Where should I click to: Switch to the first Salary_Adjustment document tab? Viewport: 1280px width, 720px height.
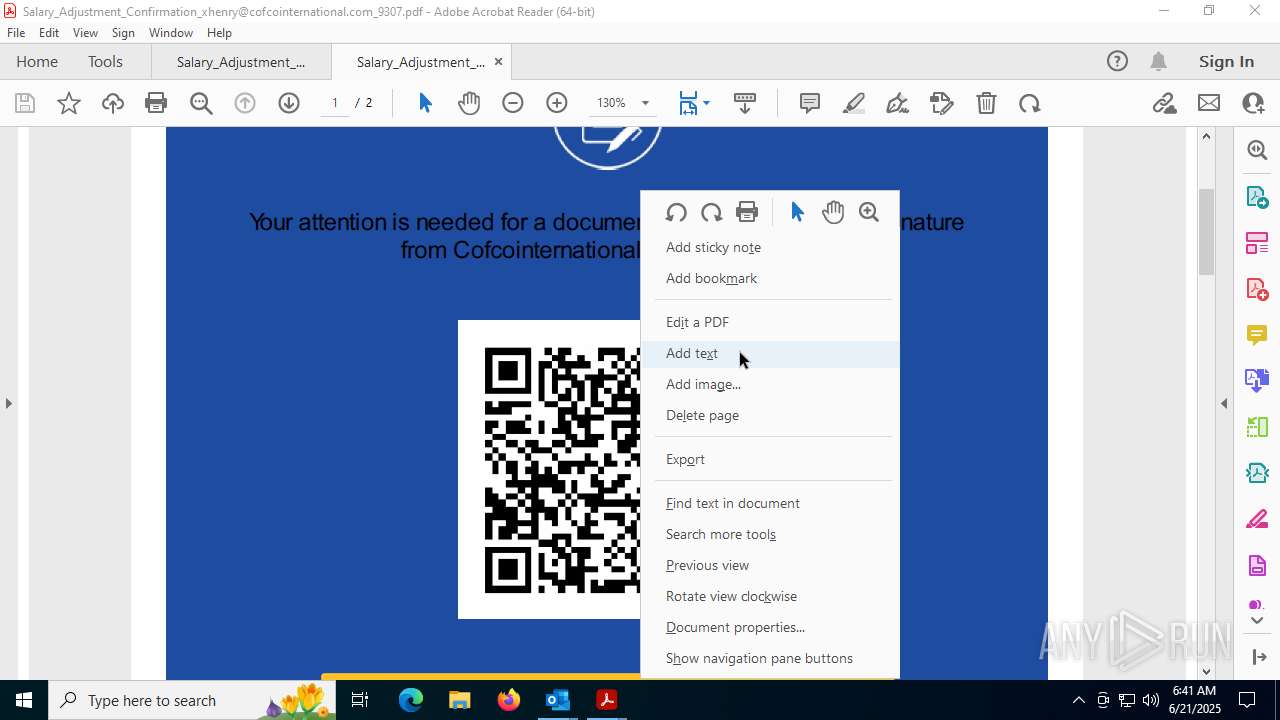point(241,62)
